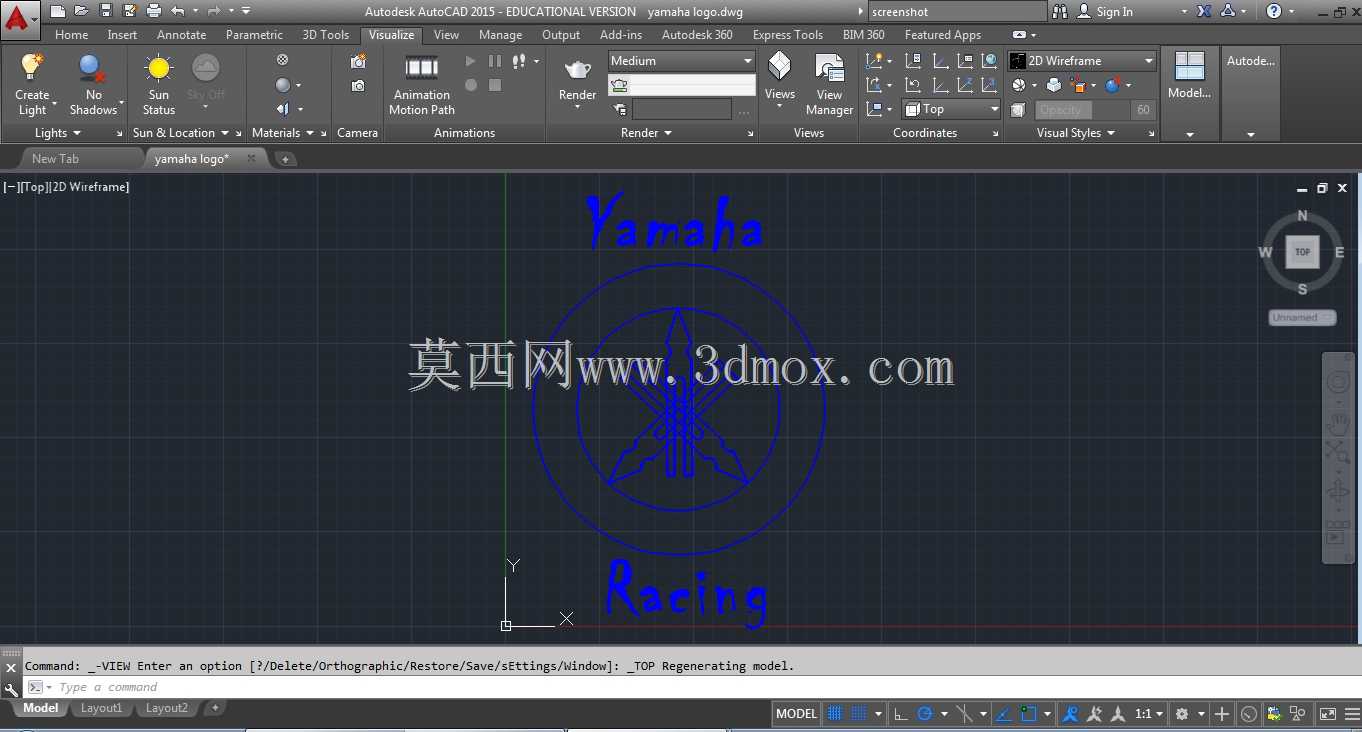
Task: Click the Sun Status button
Action: point(159,85)
